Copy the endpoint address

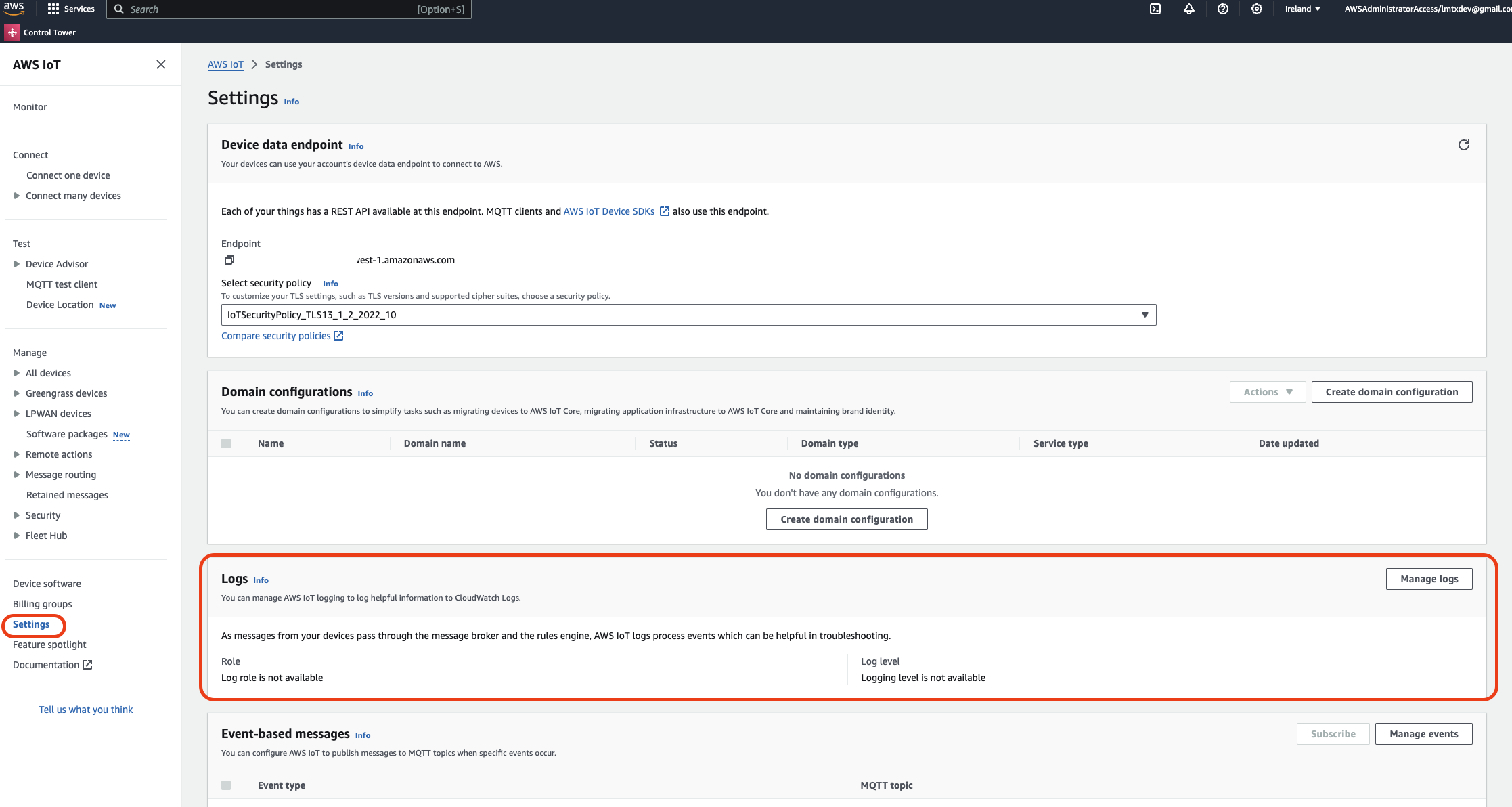229,260
